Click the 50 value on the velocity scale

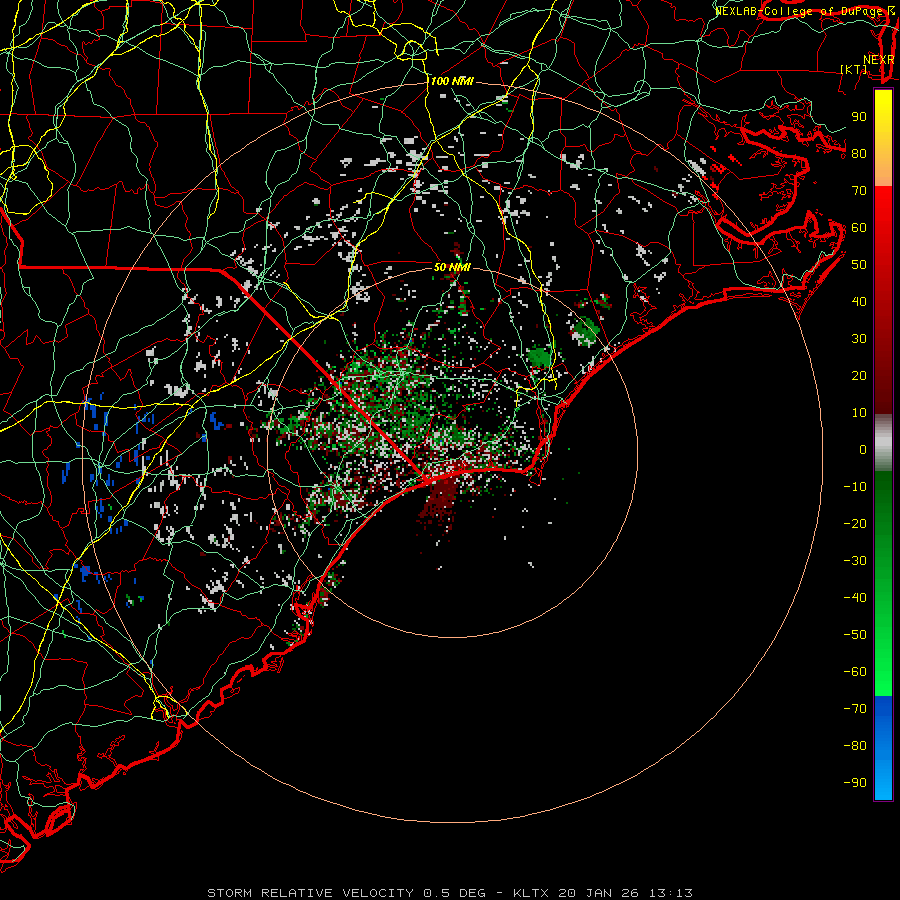859,265
